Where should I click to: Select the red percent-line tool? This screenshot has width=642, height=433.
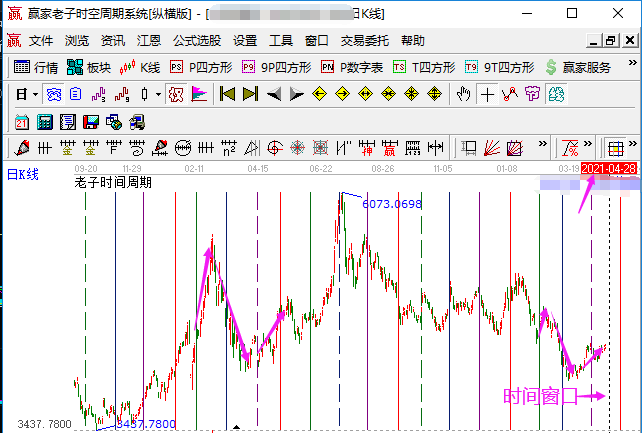click(570, 148)
